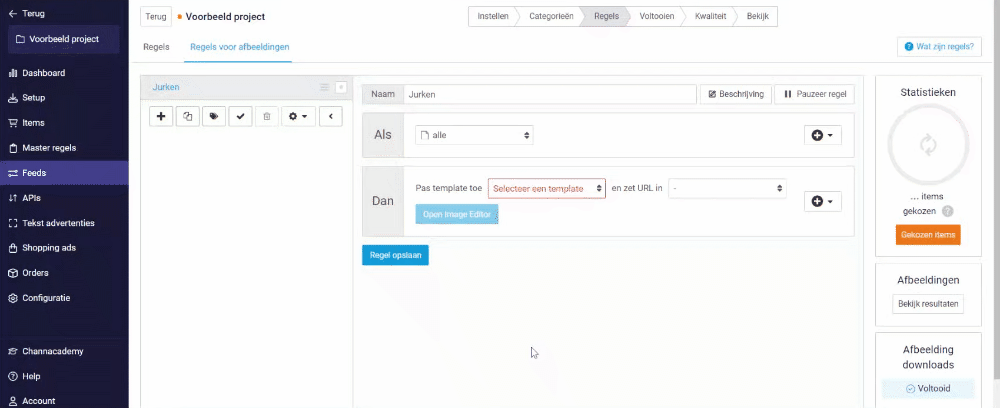Click the Terug button beside project title

[x=156, y=17]
